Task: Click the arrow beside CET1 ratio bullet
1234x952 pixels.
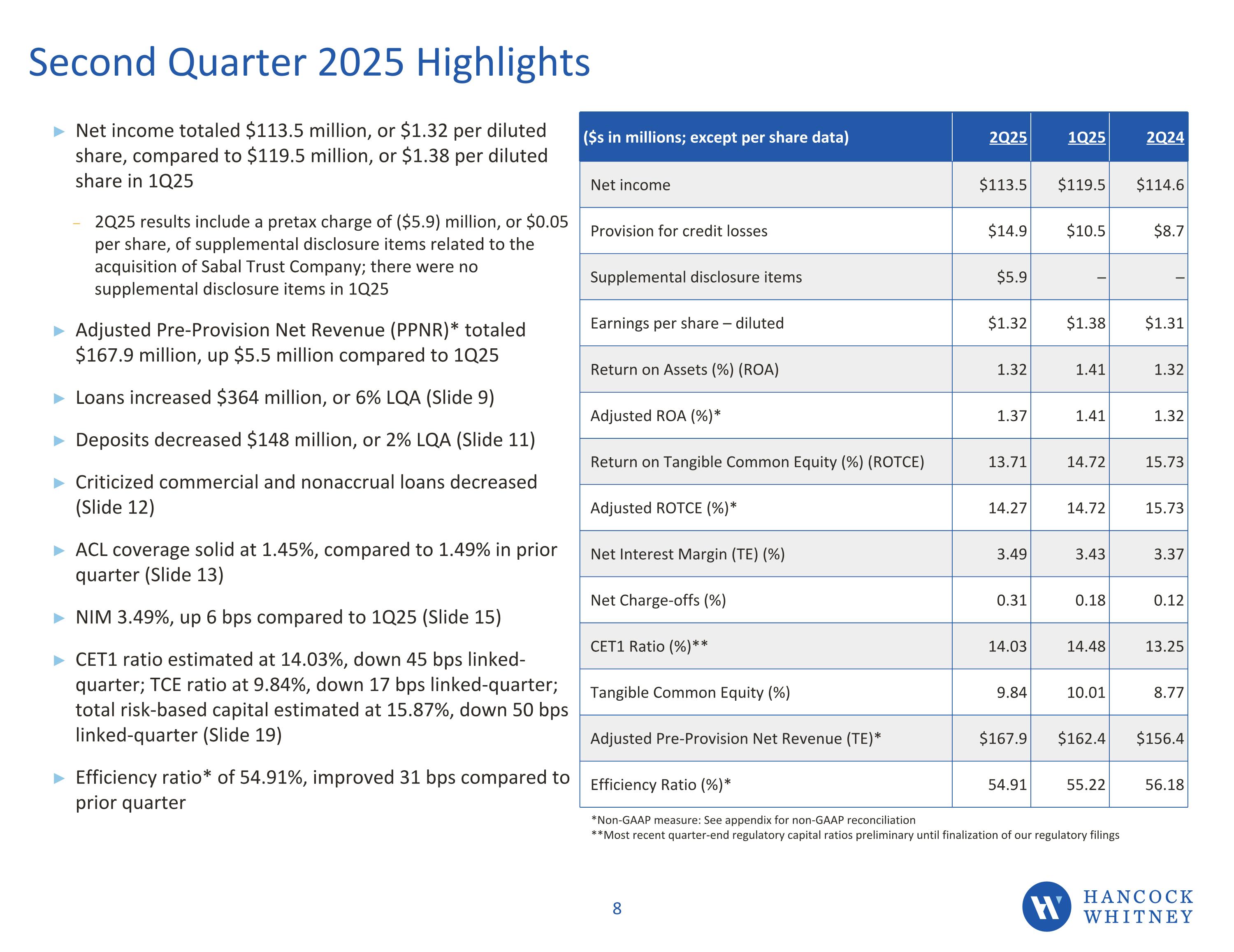Action: tap(59, 660)
